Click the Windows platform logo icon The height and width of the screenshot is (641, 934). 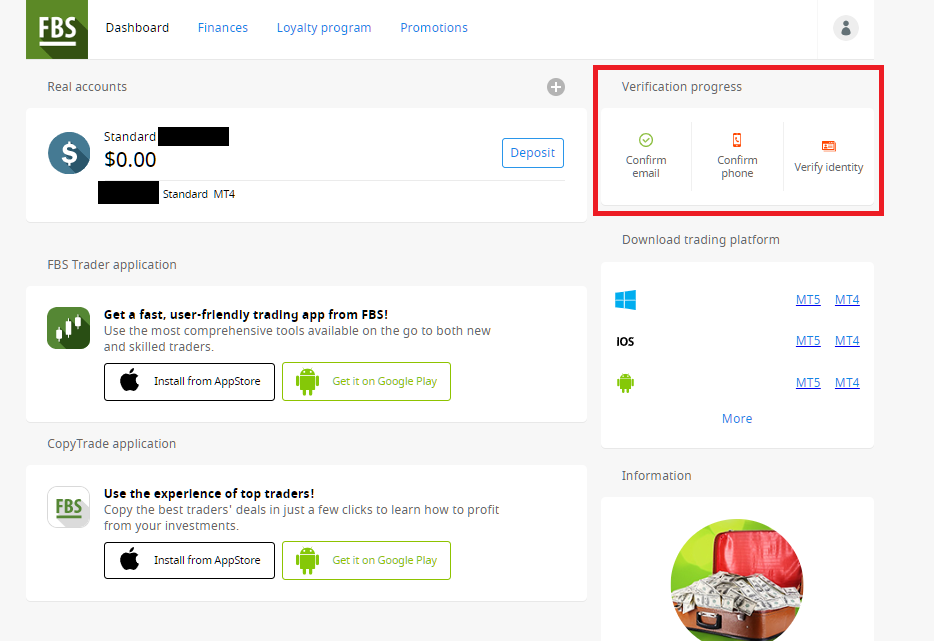625,300
